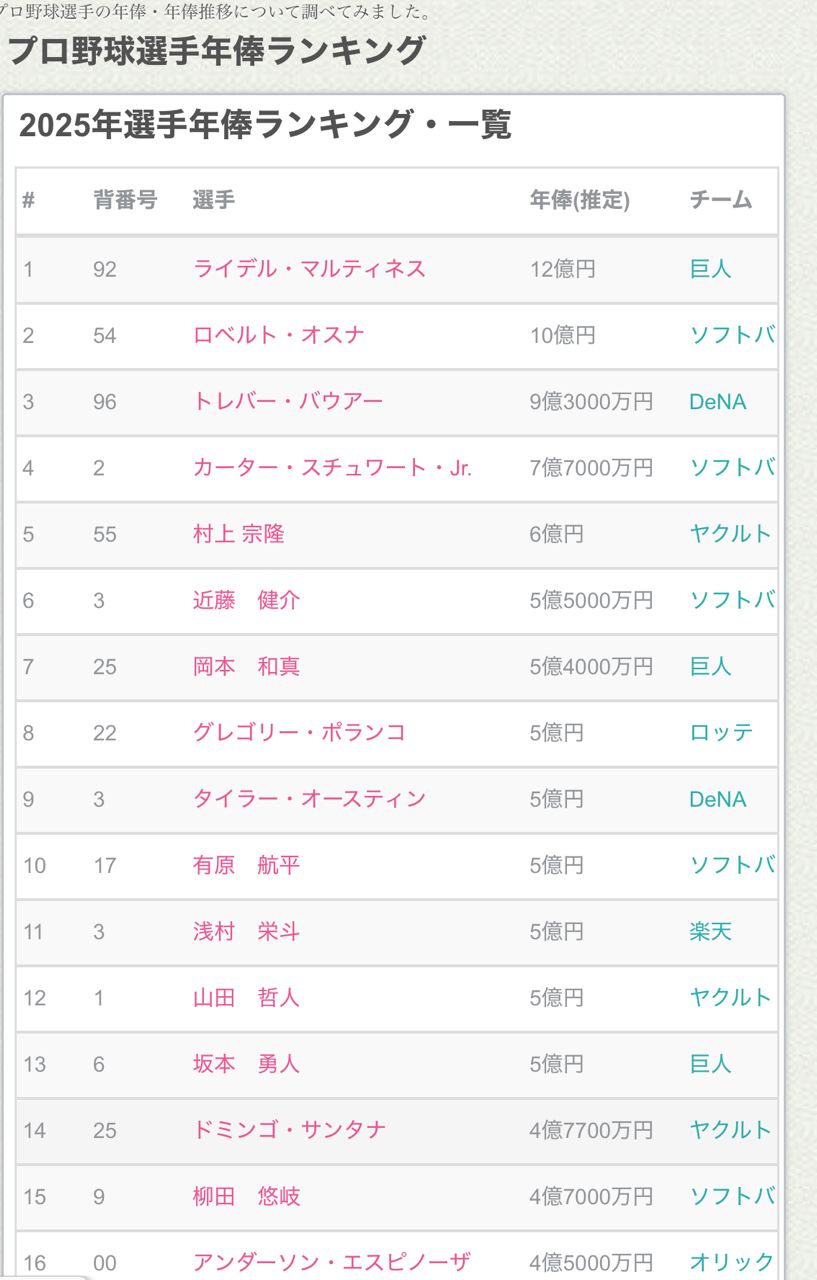Open ロッテ team link
Image resolution: width=817 pixels, height=1280 pixels.
coord(721,733)
